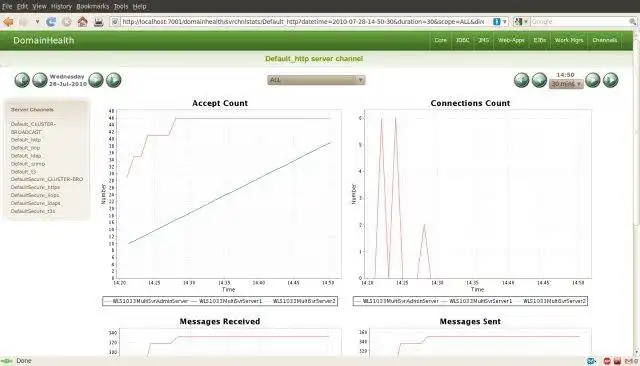The height and width of the screenshot is (366, 640).
Task: Click the second globe button left of date
Action: tap(40, 80)
